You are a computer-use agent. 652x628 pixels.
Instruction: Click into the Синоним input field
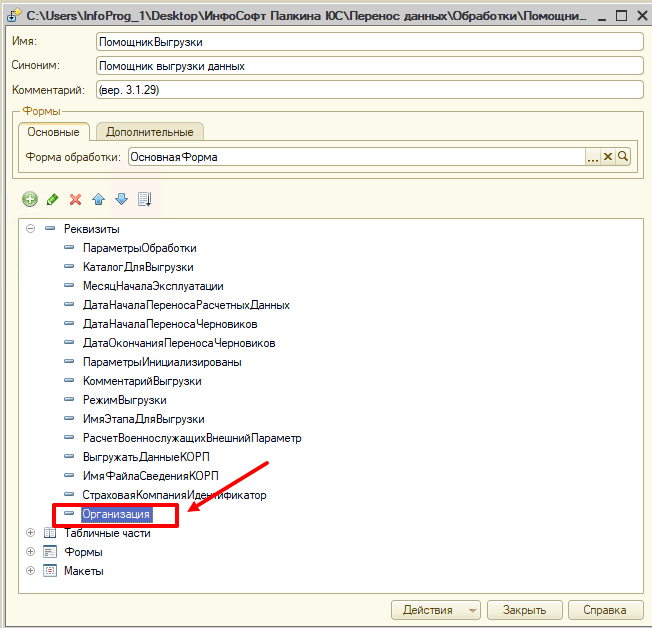(368, 66)
